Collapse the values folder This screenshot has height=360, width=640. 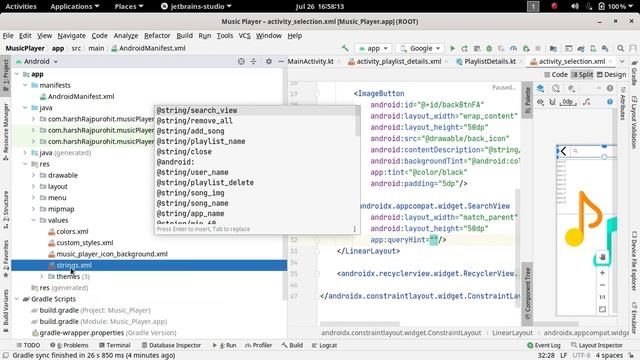coord(33,220)
